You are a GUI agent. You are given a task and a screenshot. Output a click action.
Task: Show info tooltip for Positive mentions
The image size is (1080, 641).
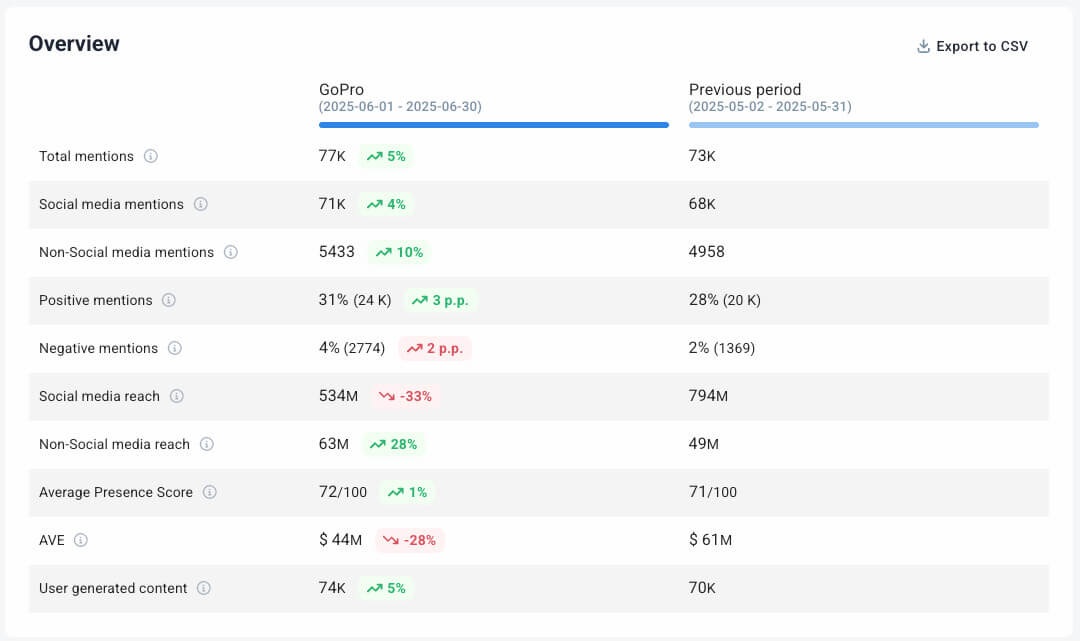(169, 300)
